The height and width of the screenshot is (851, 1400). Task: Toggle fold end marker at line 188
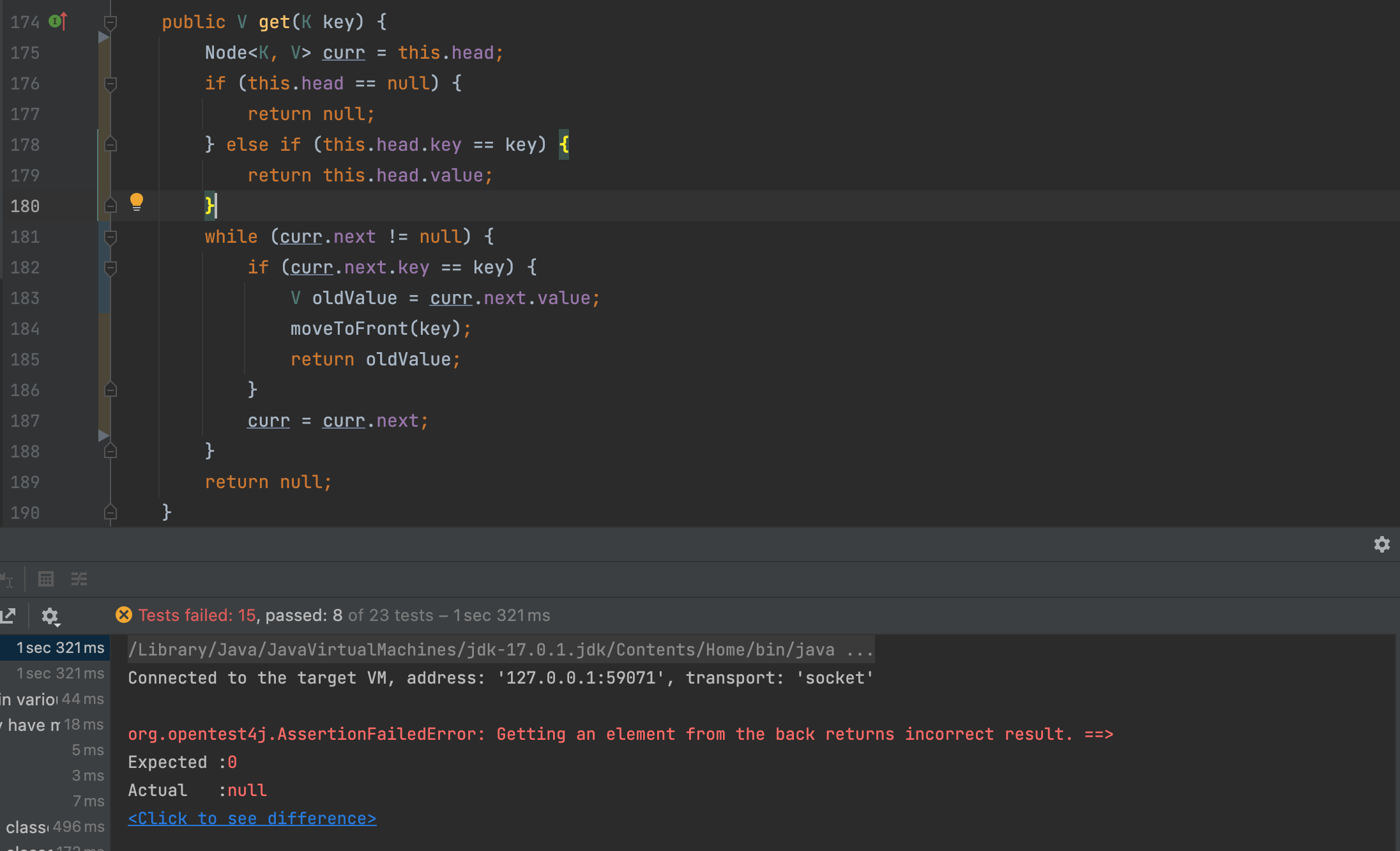point(110,452)
